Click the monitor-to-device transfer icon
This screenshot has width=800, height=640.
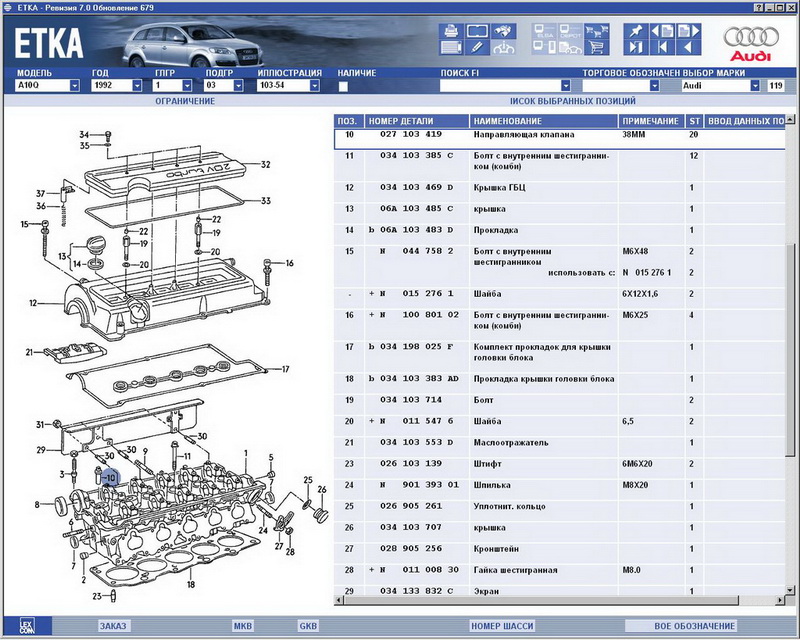[544, 47]
